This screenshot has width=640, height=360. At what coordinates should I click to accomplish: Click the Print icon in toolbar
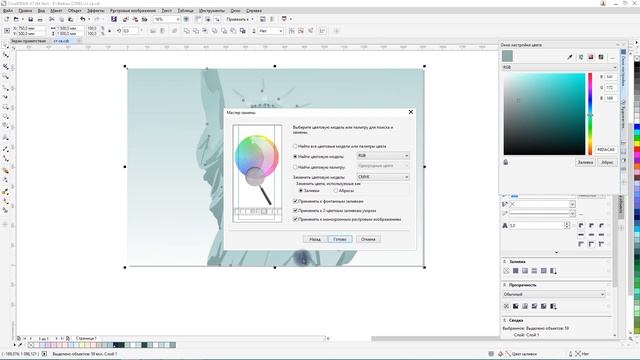[40, 19]
